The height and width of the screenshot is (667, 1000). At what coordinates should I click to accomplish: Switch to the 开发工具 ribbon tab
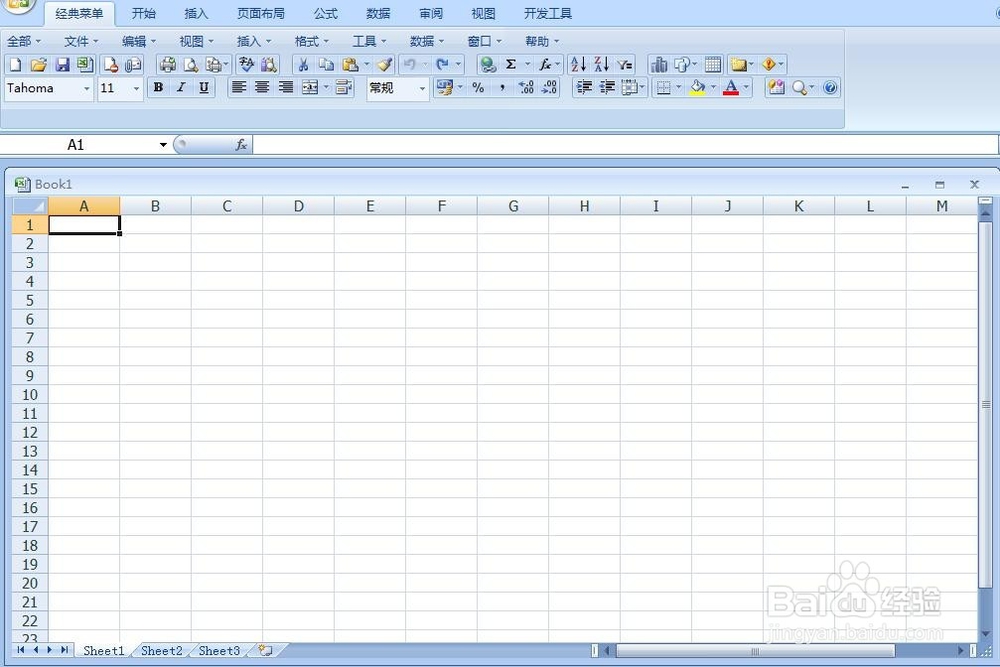(x=548, y=13)
